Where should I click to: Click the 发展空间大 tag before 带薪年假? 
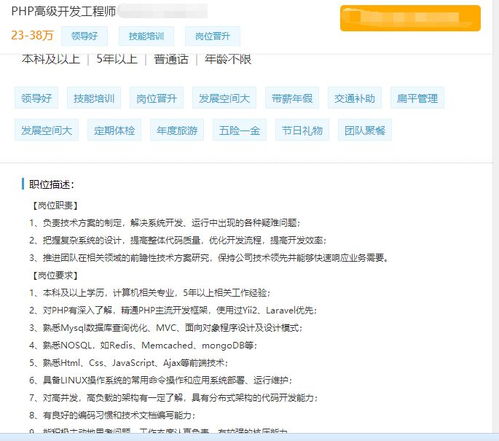tap(224, 98)
